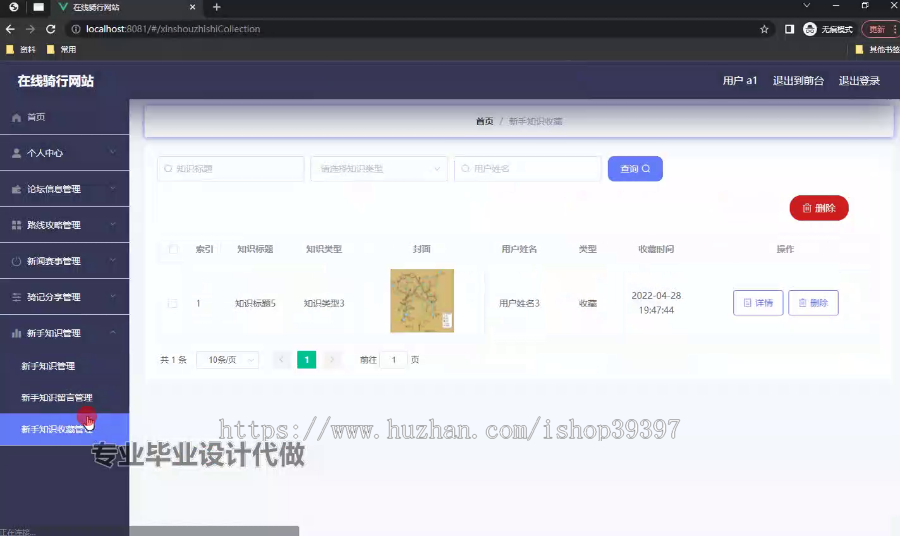Click the 在线骑行网站 site title
The image size is (900, 536).
pyautogui.click(x=56, y=81)
